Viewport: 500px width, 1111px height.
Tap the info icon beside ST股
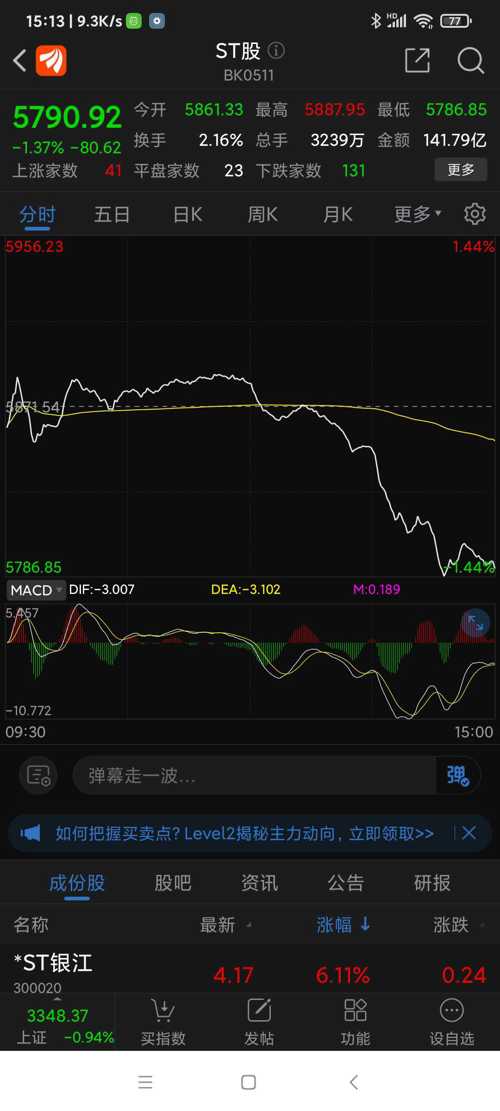point(276,51)
